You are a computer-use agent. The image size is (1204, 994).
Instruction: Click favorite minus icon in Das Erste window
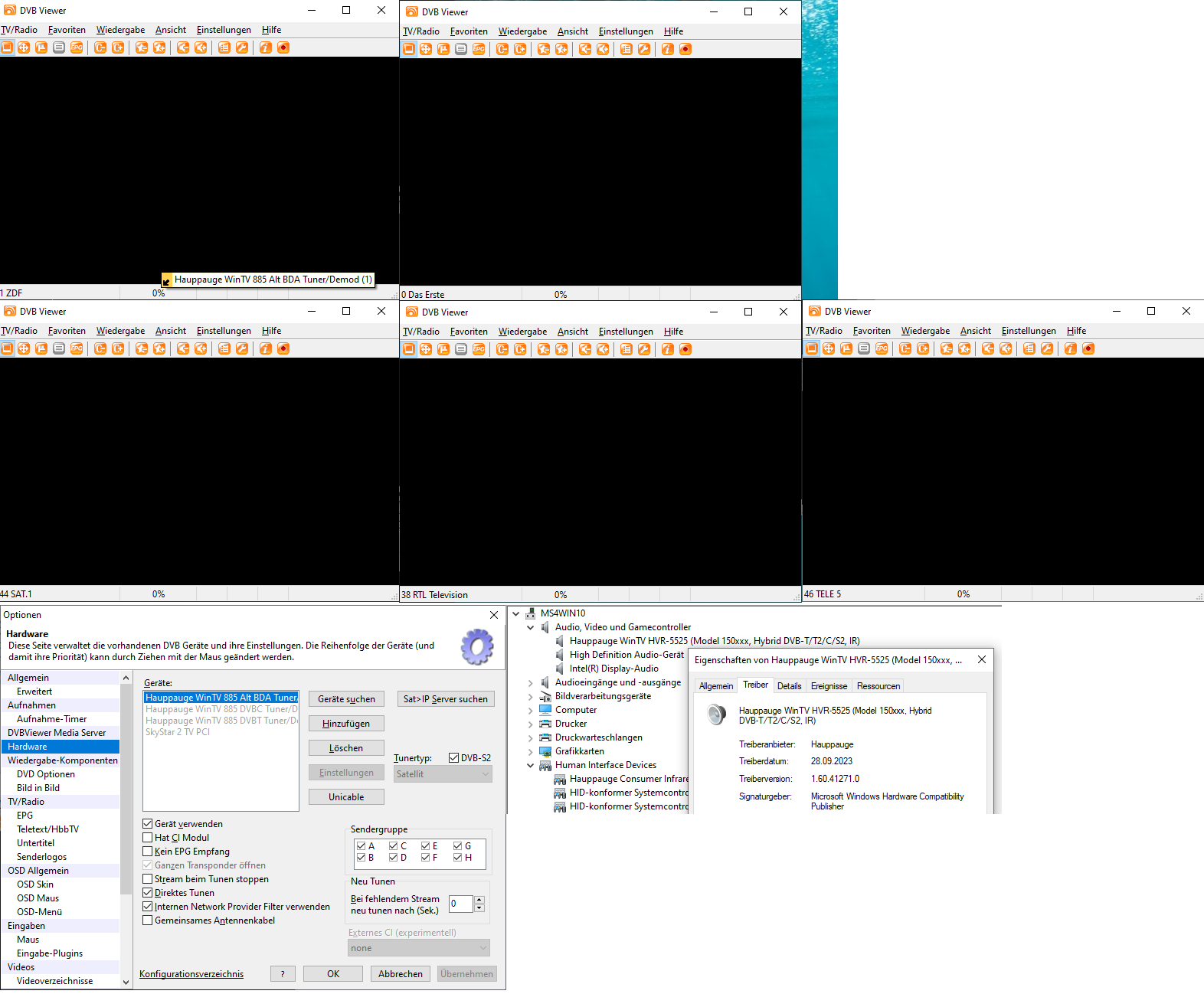(x=544, y=49)
